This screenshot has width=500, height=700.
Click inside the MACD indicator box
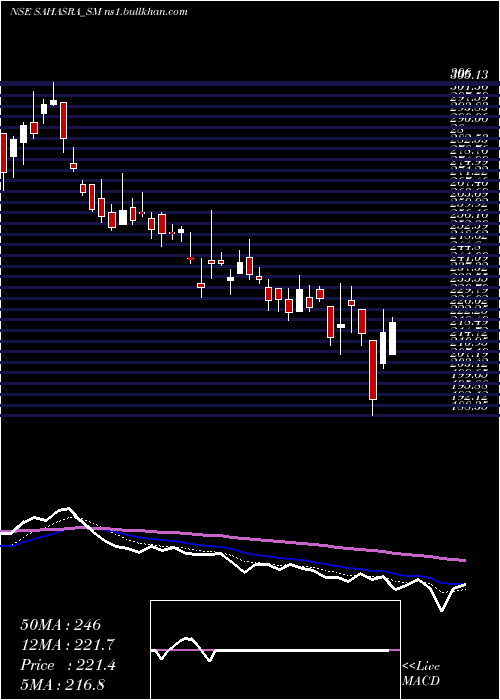275,650
